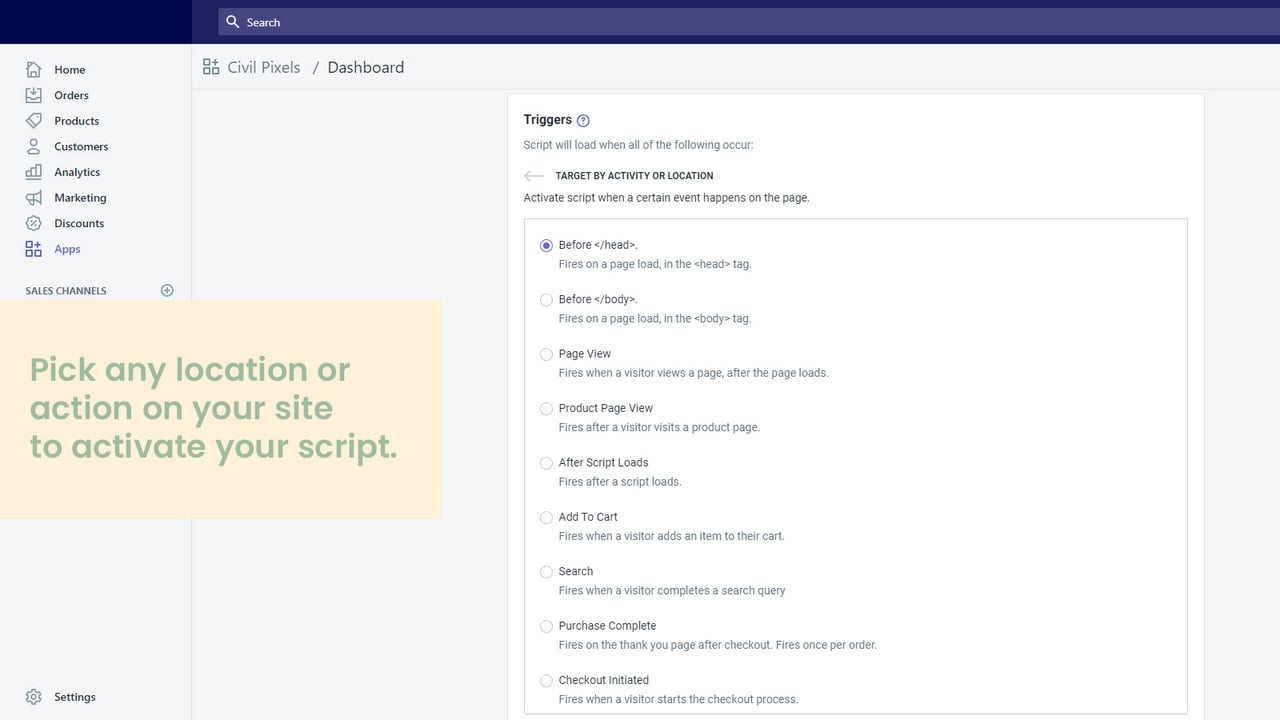Click 'Fires after a script loads.' text
Screen dimensions: 1280x720
tap(620, 481)
